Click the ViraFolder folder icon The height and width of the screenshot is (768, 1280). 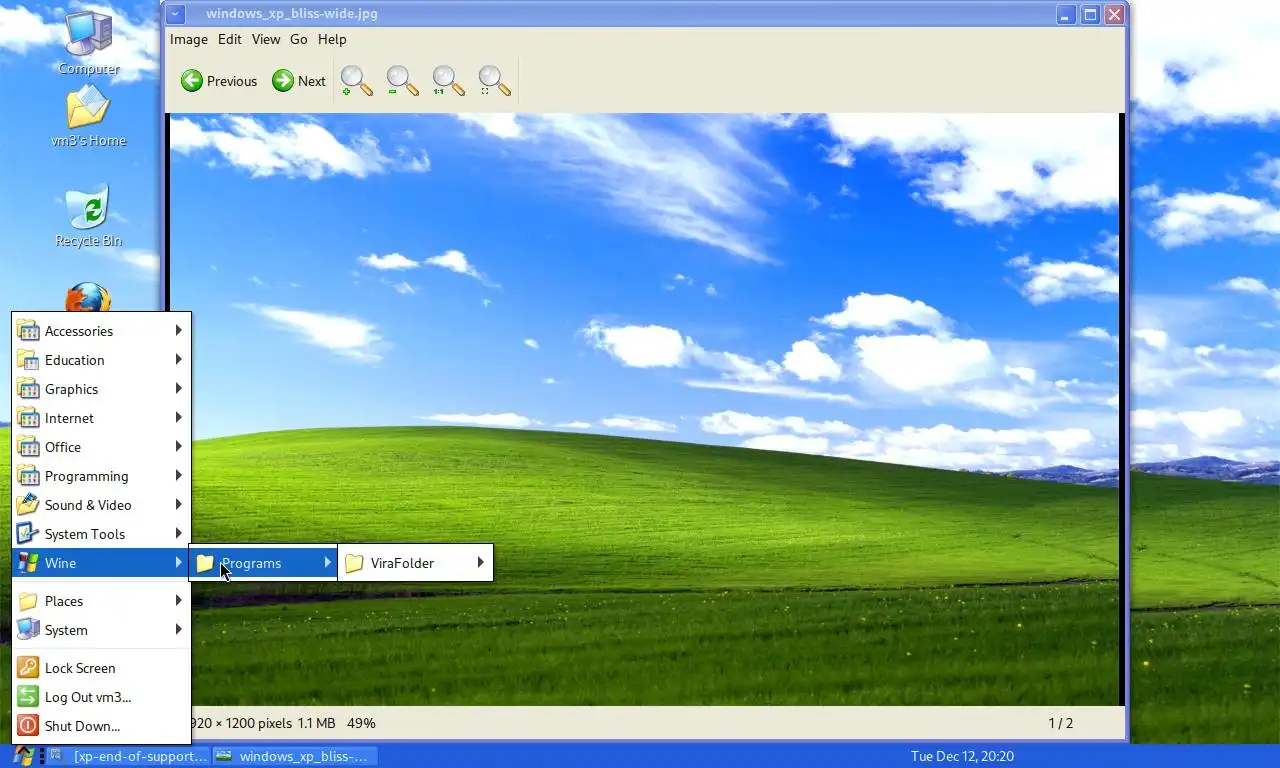point(354,563)
